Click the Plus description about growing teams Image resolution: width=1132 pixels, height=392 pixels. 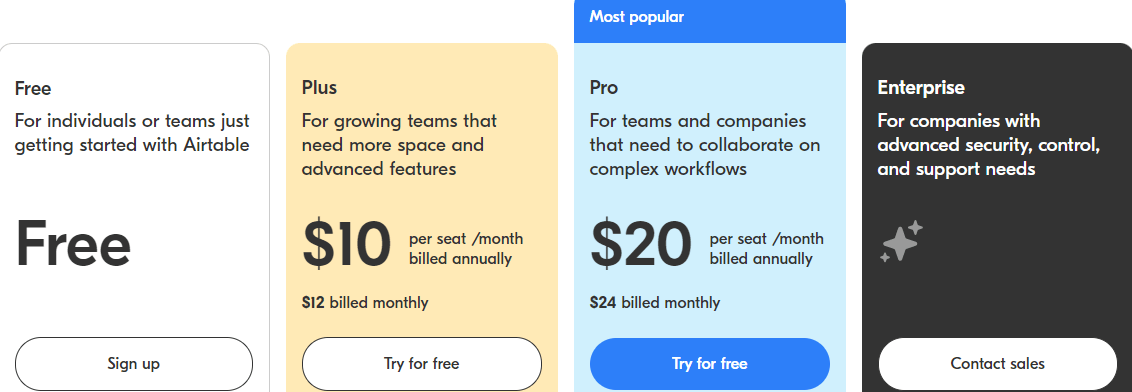[x=399, y=145]
